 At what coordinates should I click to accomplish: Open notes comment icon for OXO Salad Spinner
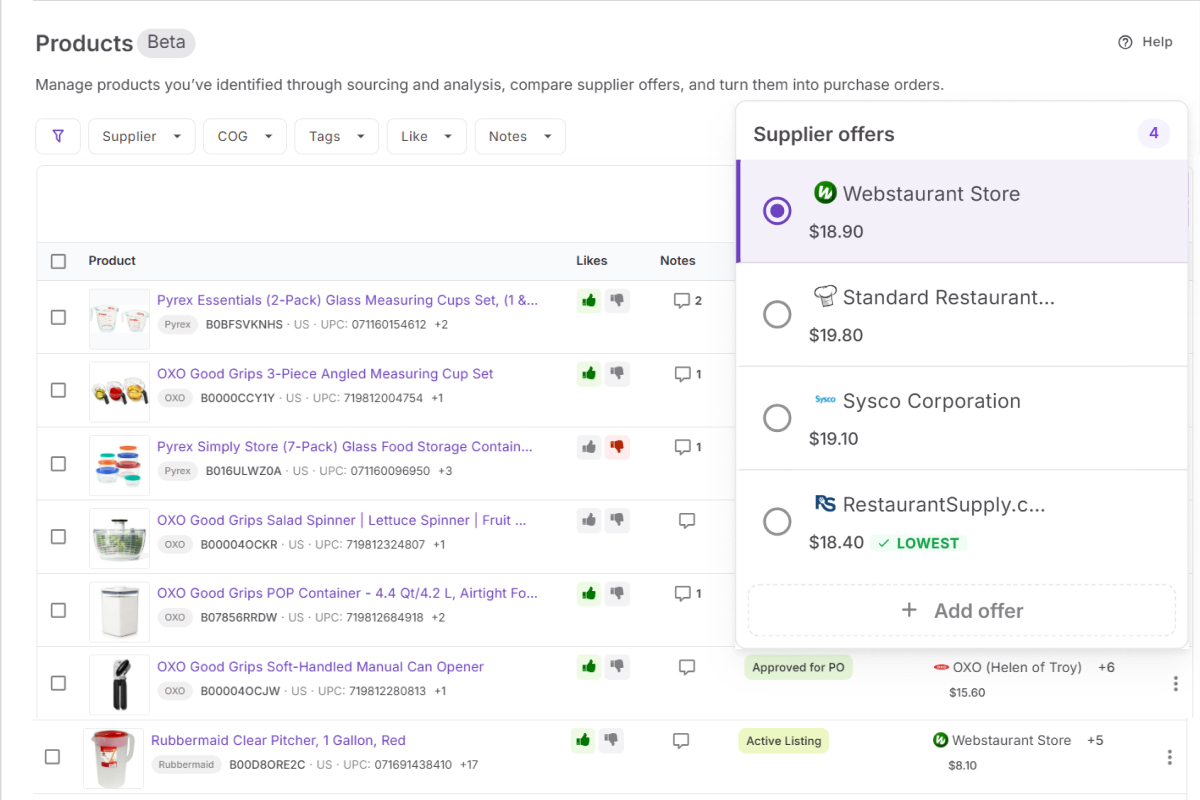click(686, 521)
